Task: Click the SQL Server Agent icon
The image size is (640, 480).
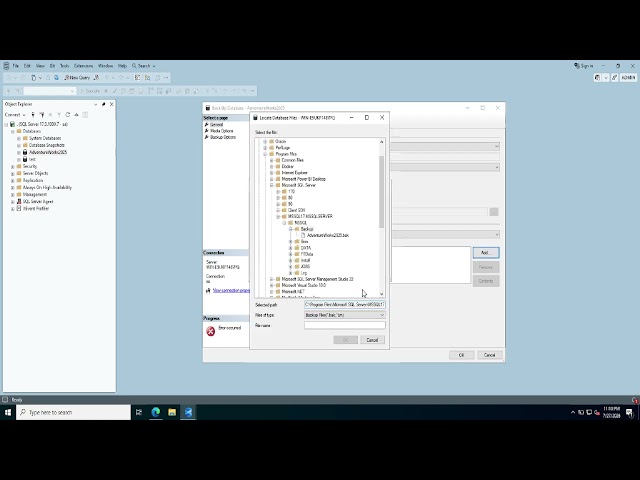Action: 19,201
